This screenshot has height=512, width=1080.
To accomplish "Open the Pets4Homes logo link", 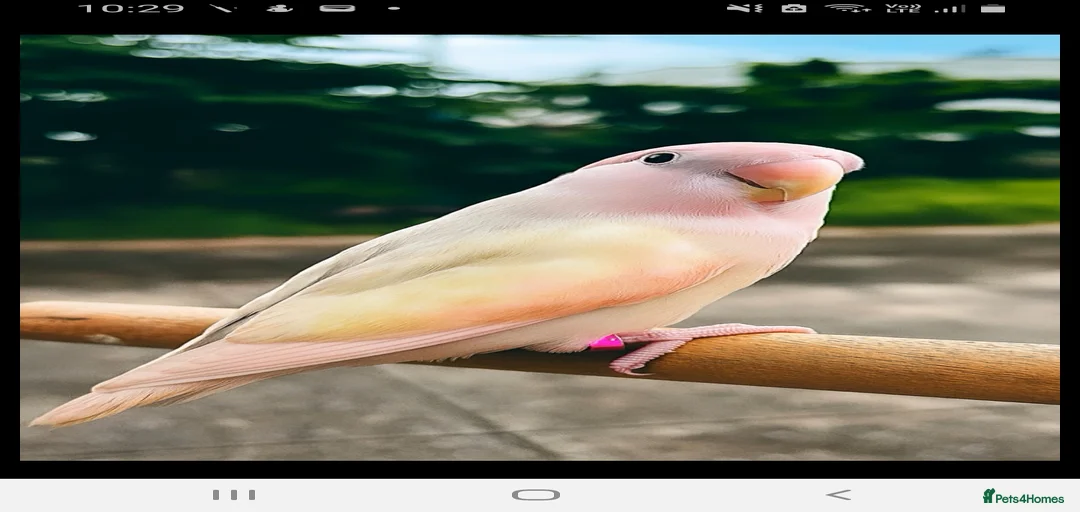I will 1022,496.
